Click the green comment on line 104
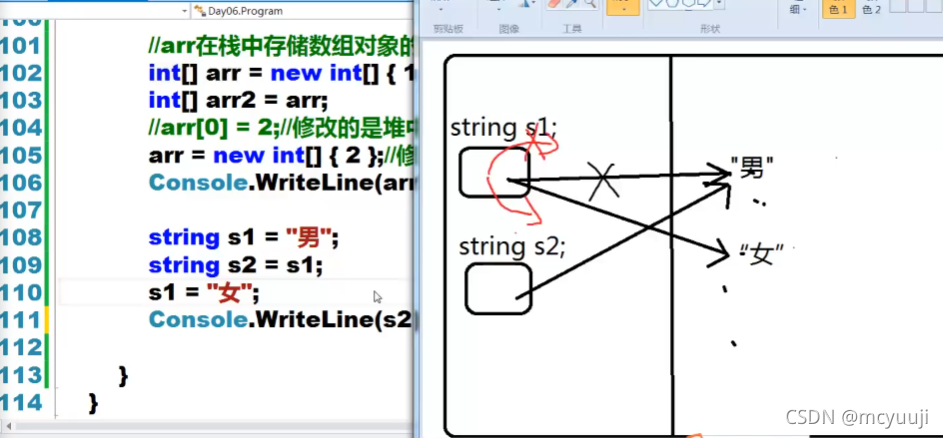943x438 pixels. 281,128
